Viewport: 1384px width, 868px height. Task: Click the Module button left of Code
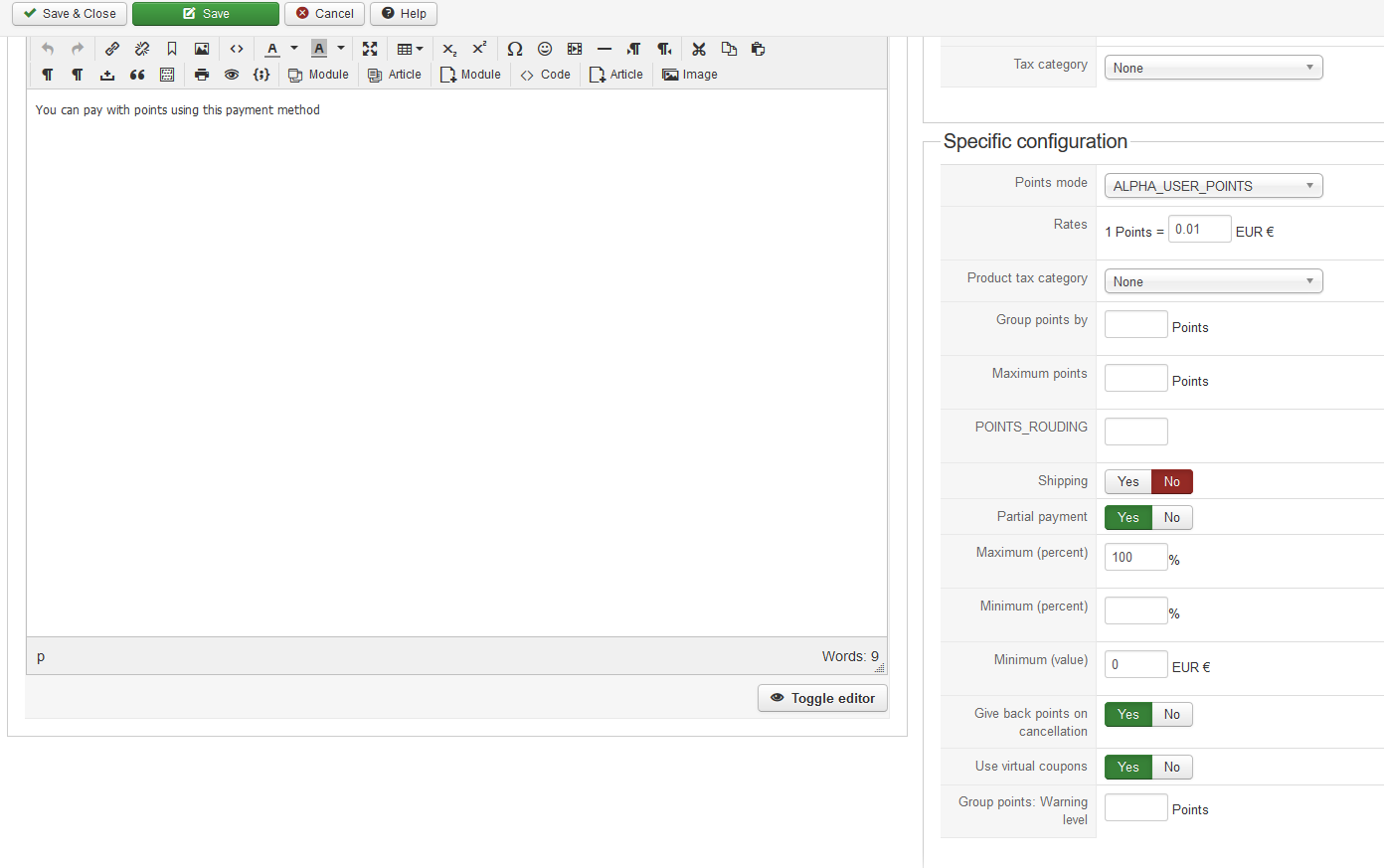click(470, 75)
